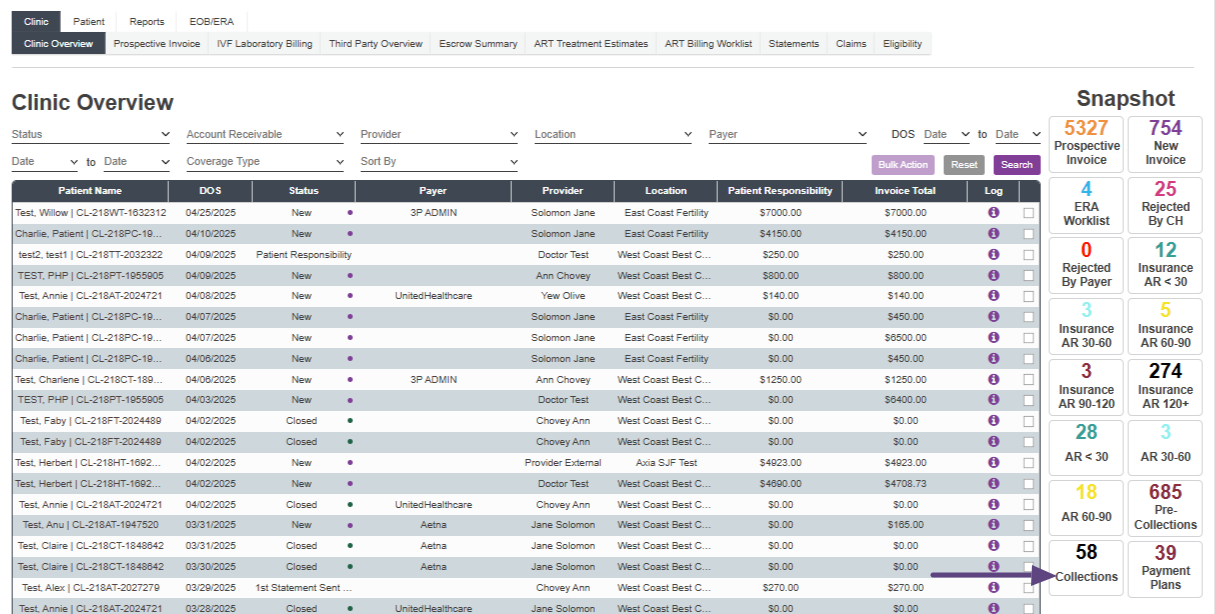This screenshot has width=1215, height=614.
Task: Open log icon for test2, test1 row
Action: point(993,254)
